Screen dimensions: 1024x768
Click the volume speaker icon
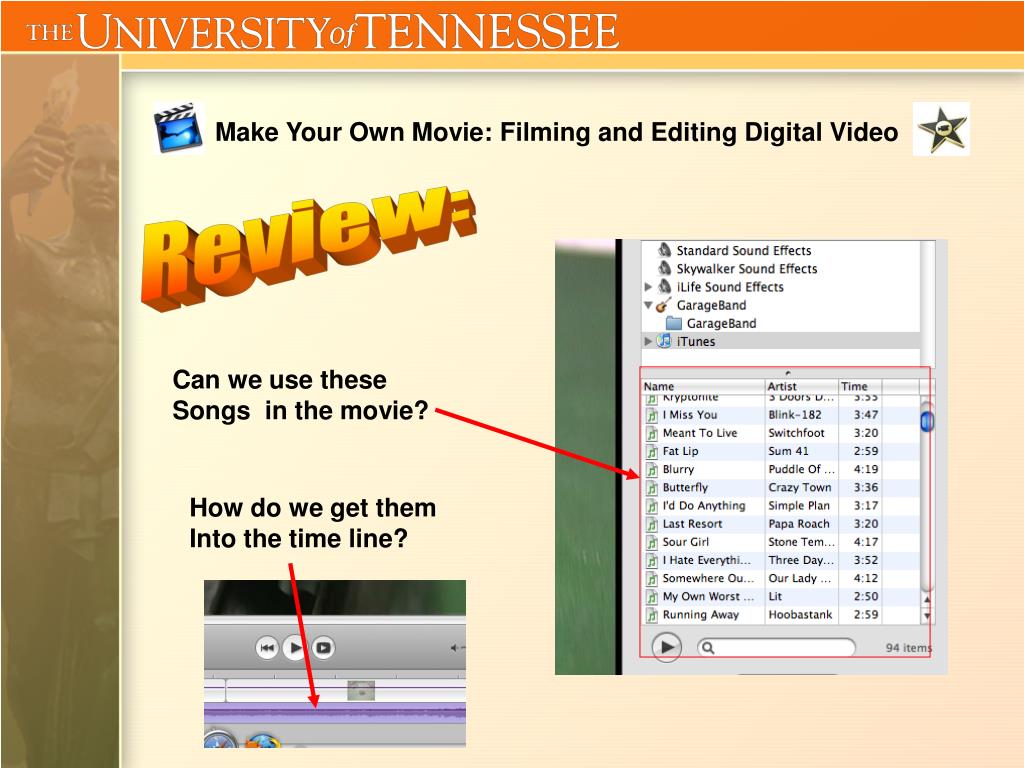tap(454, 648)
